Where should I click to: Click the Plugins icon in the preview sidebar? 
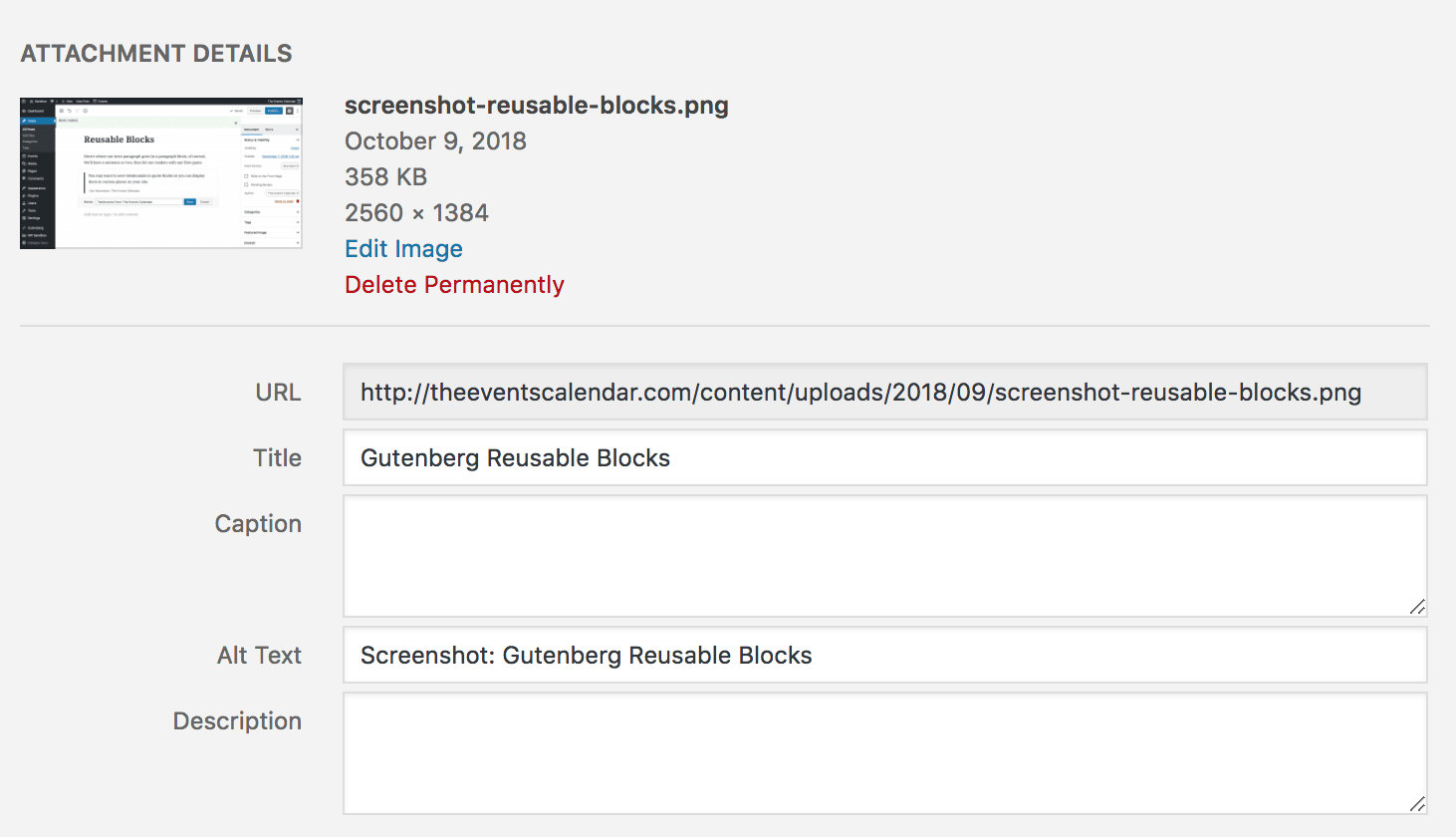click(26, 195)
